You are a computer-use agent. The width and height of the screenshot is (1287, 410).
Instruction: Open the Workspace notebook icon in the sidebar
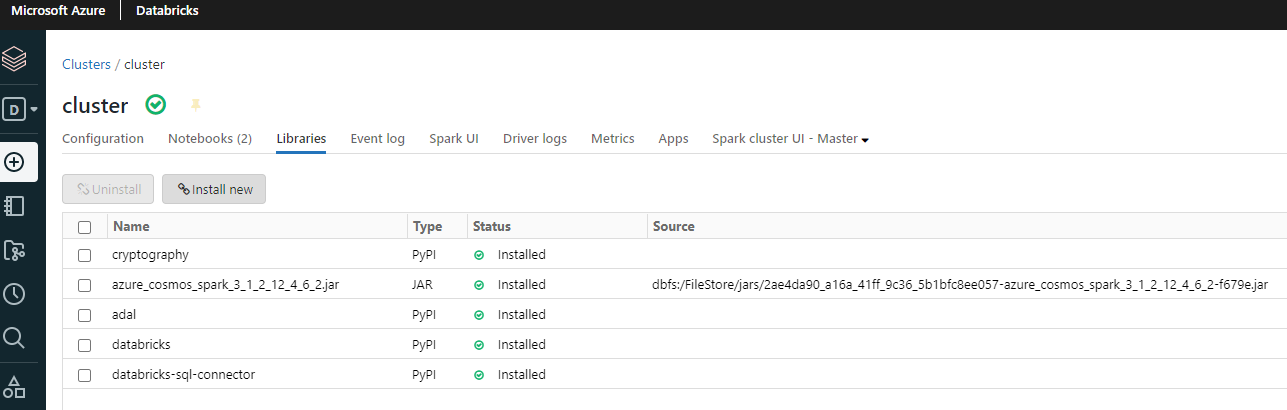14,205
